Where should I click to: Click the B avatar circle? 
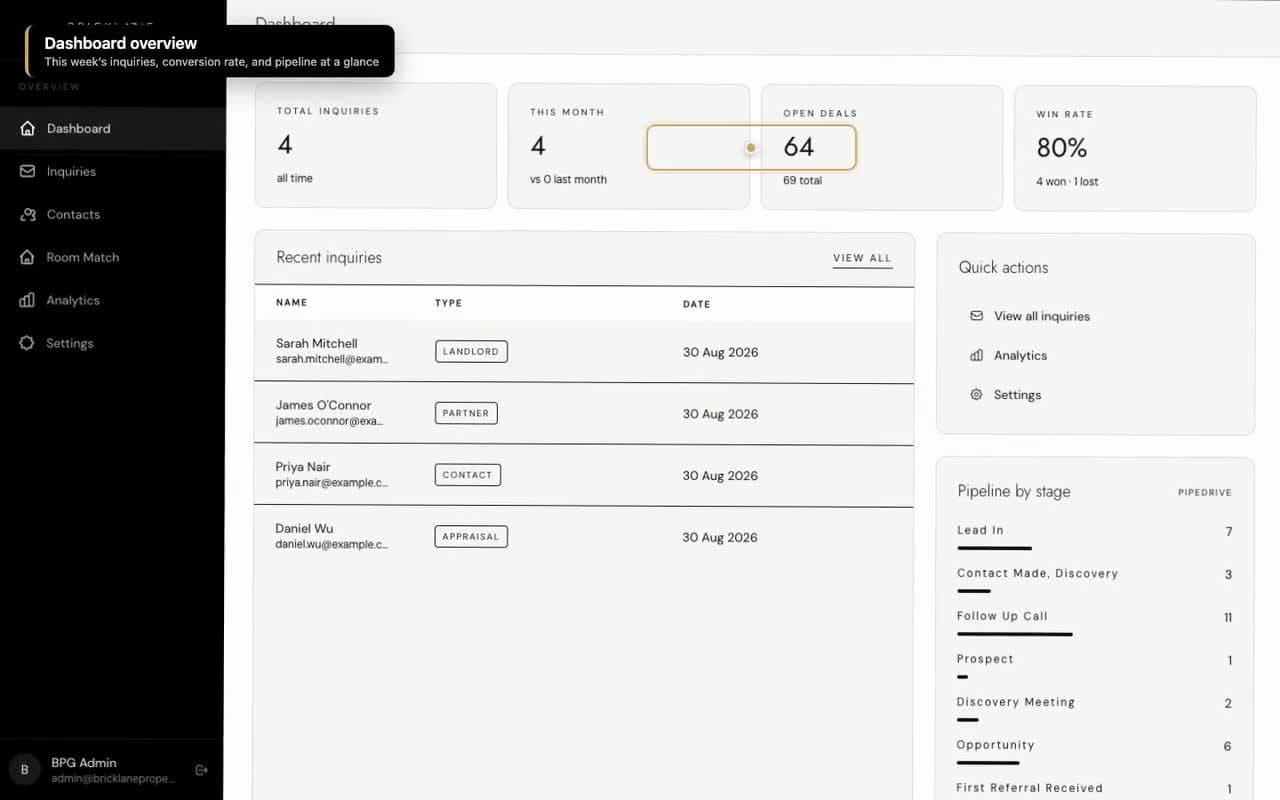pyautogui.click(x=25, y=770)
